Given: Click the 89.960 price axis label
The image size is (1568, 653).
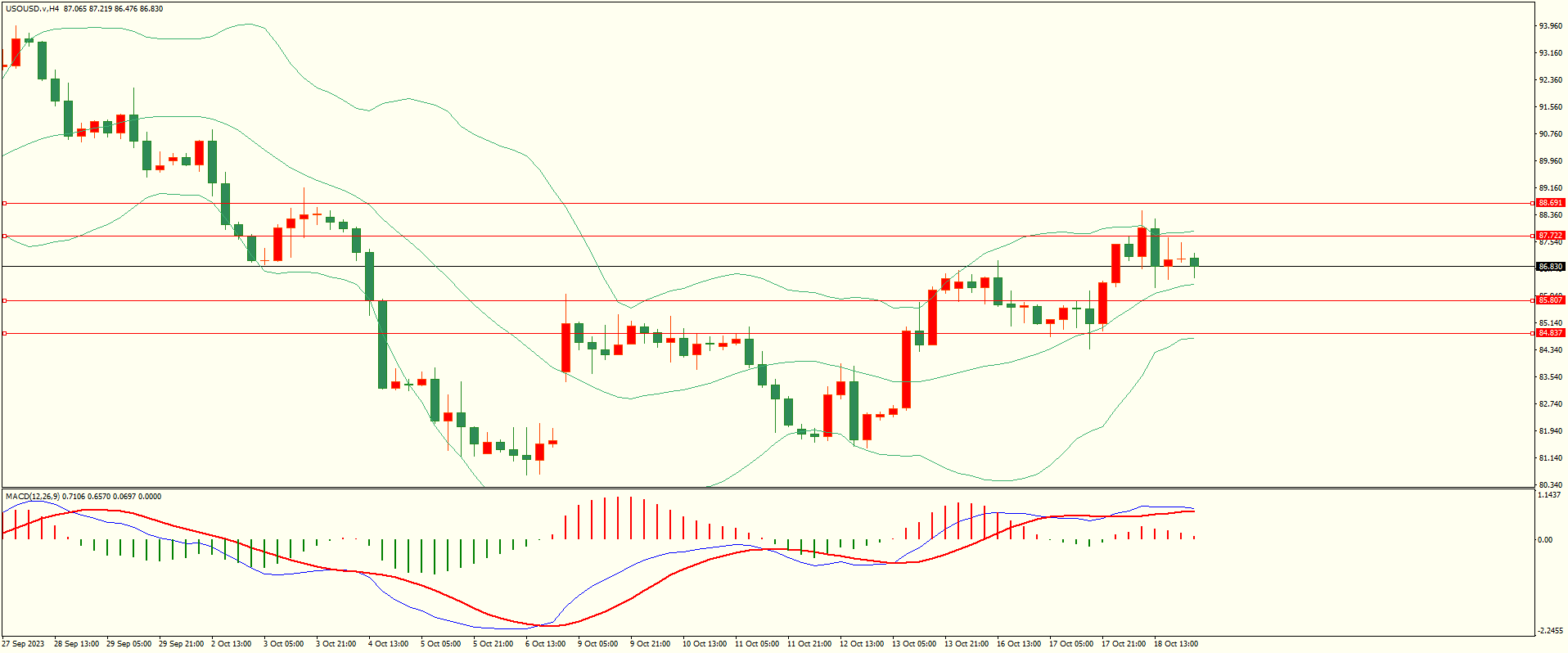Looking at the screenshot, I should coord(1551,161).
